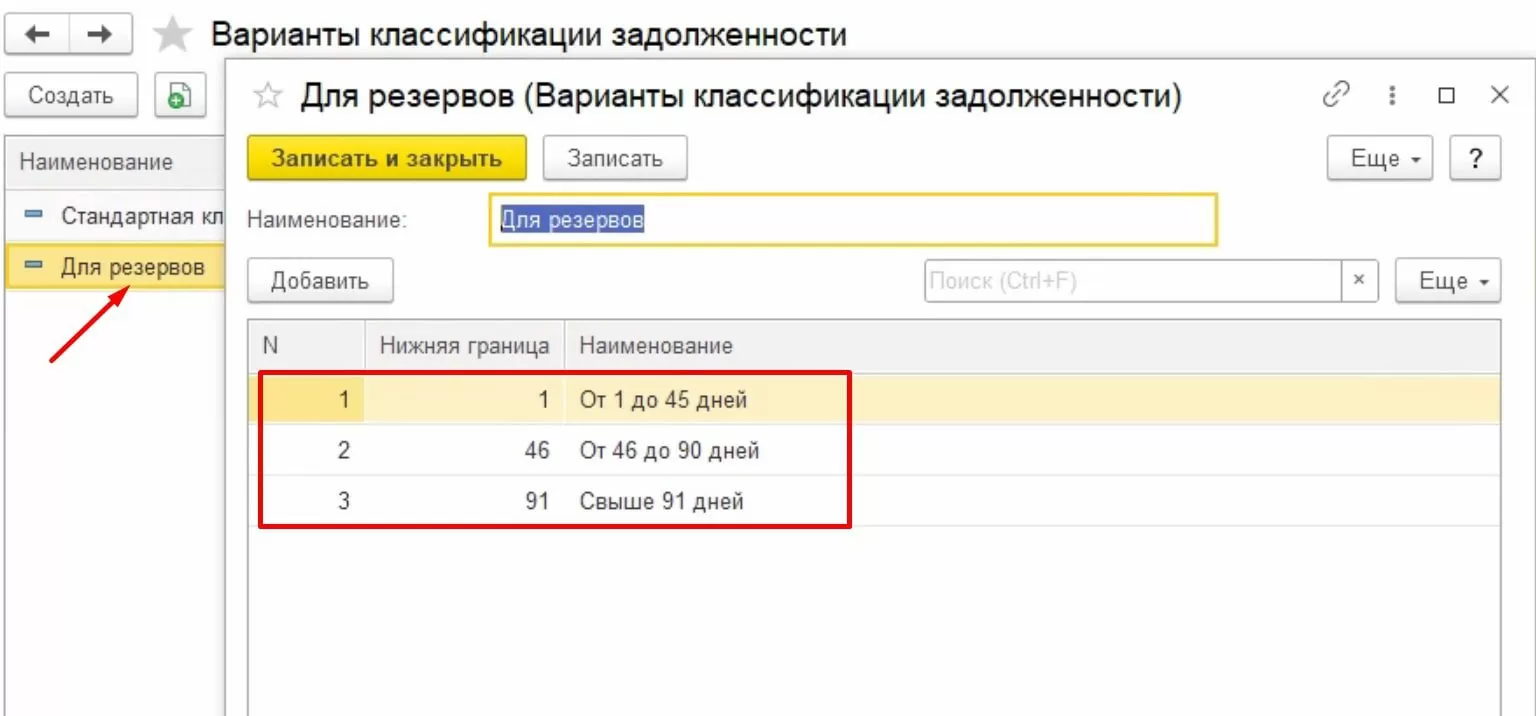This screenshot has height=716, width=1536.
Task: Add main window to favorites with gray star
Action: pyautogui.click(x=172, y=36)
